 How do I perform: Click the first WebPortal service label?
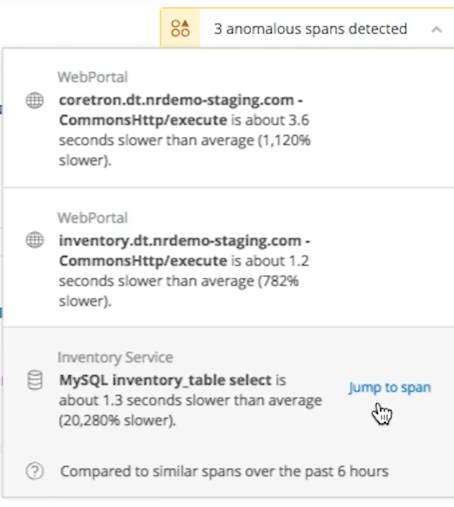click(x=93, y=77)
